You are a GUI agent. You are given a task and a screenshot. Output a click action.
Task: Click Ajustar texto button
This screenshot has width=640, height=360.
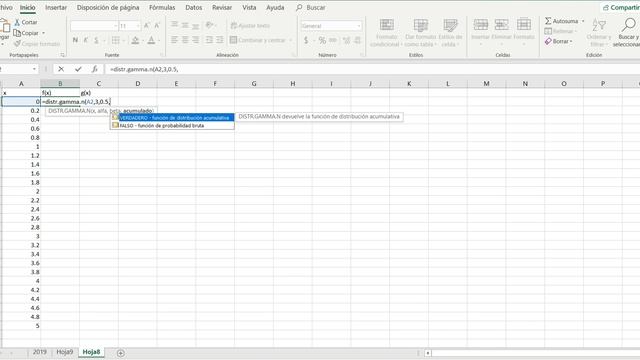tap(250, 26)
